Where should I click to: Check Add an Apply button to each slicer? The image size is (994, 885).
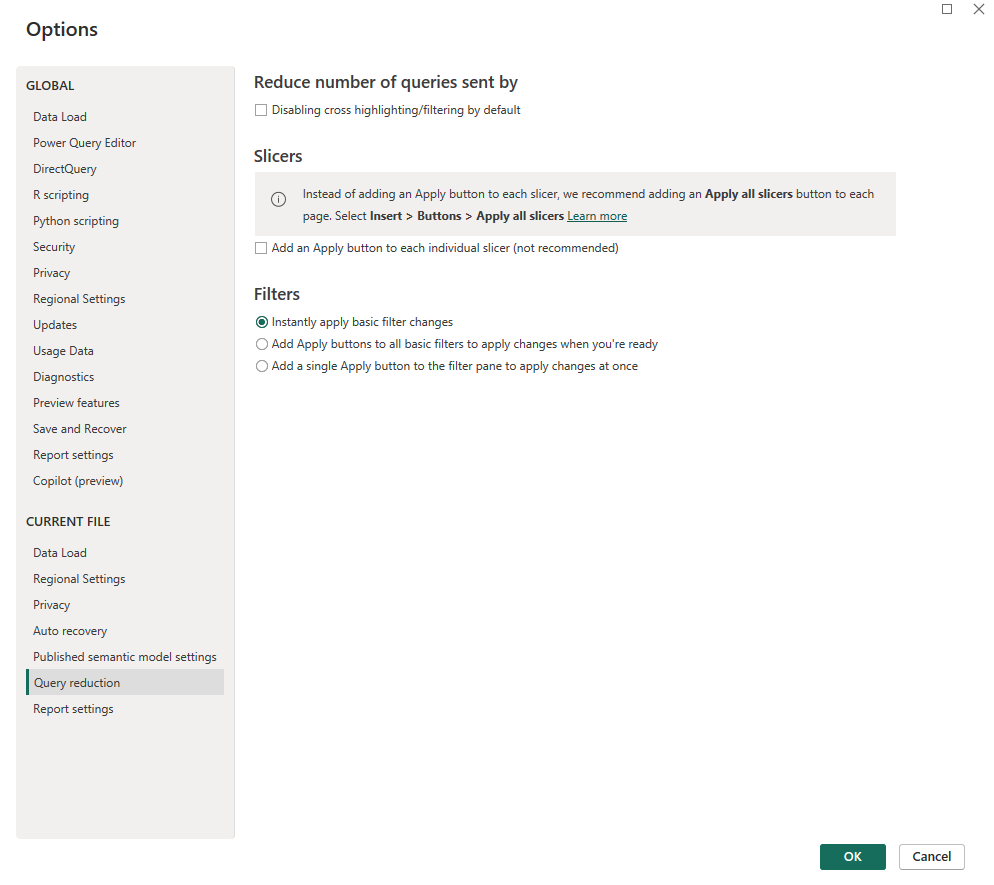pyautogui.click(x=261, y=248)
